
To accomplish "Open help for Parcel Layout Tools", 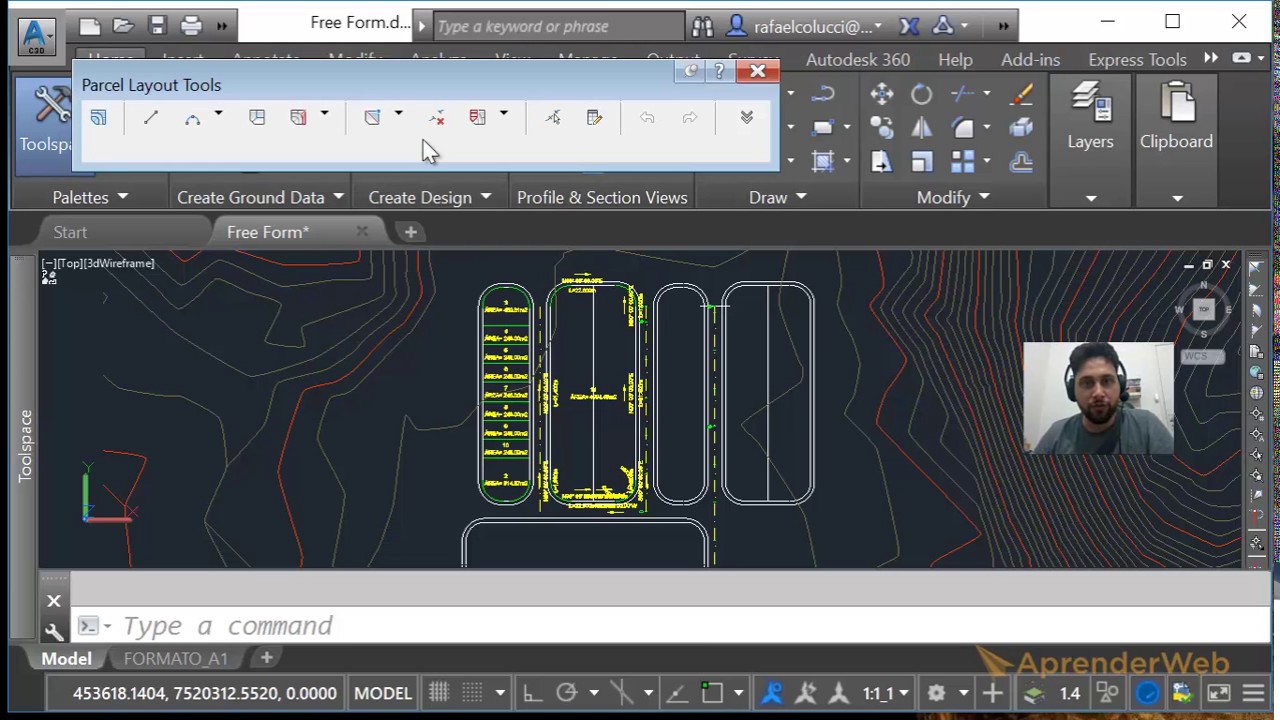I will click(x=719, y=71).
